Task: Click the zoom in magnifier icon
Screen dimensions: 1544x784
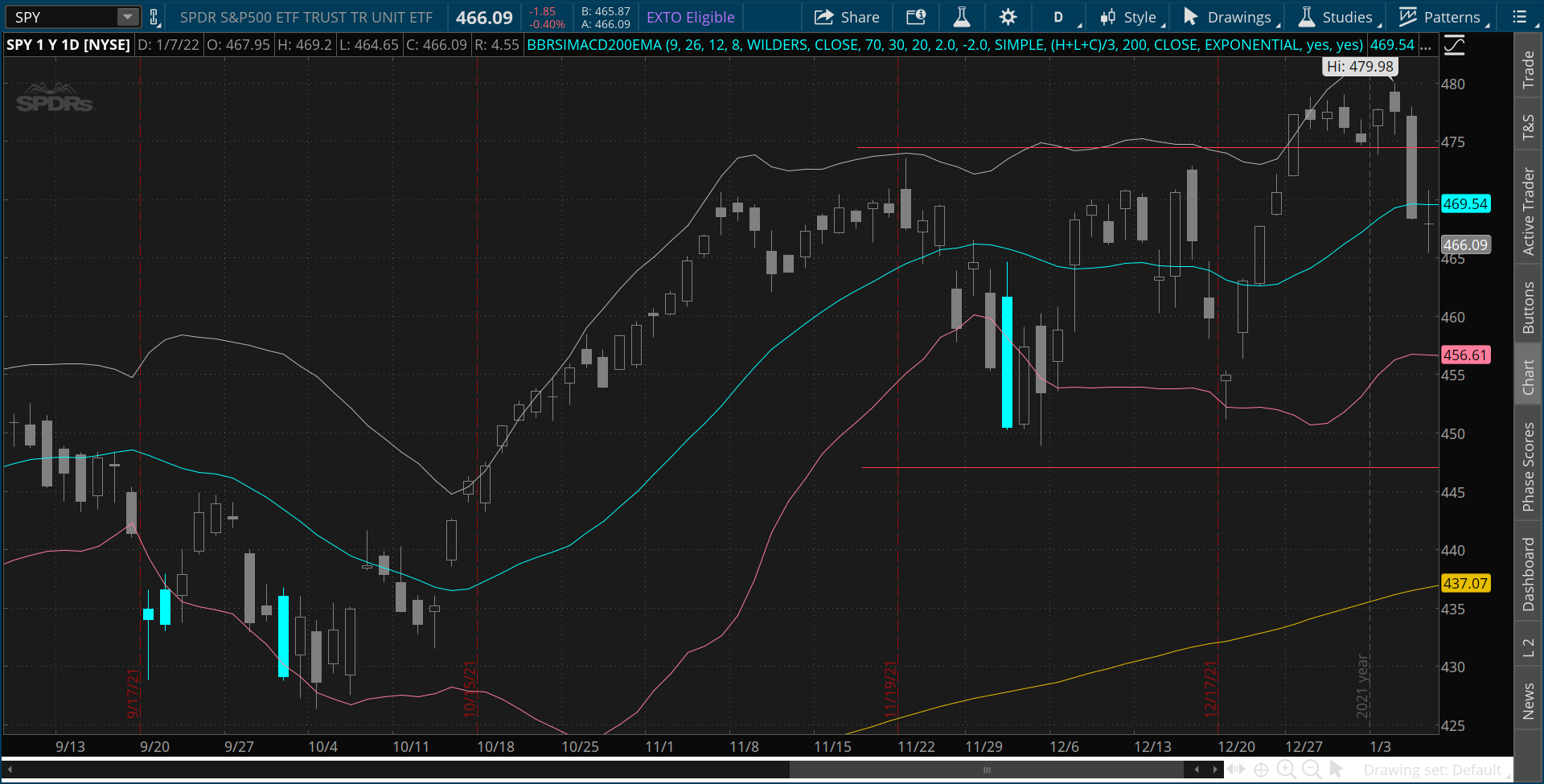Action: (1286, 770)
